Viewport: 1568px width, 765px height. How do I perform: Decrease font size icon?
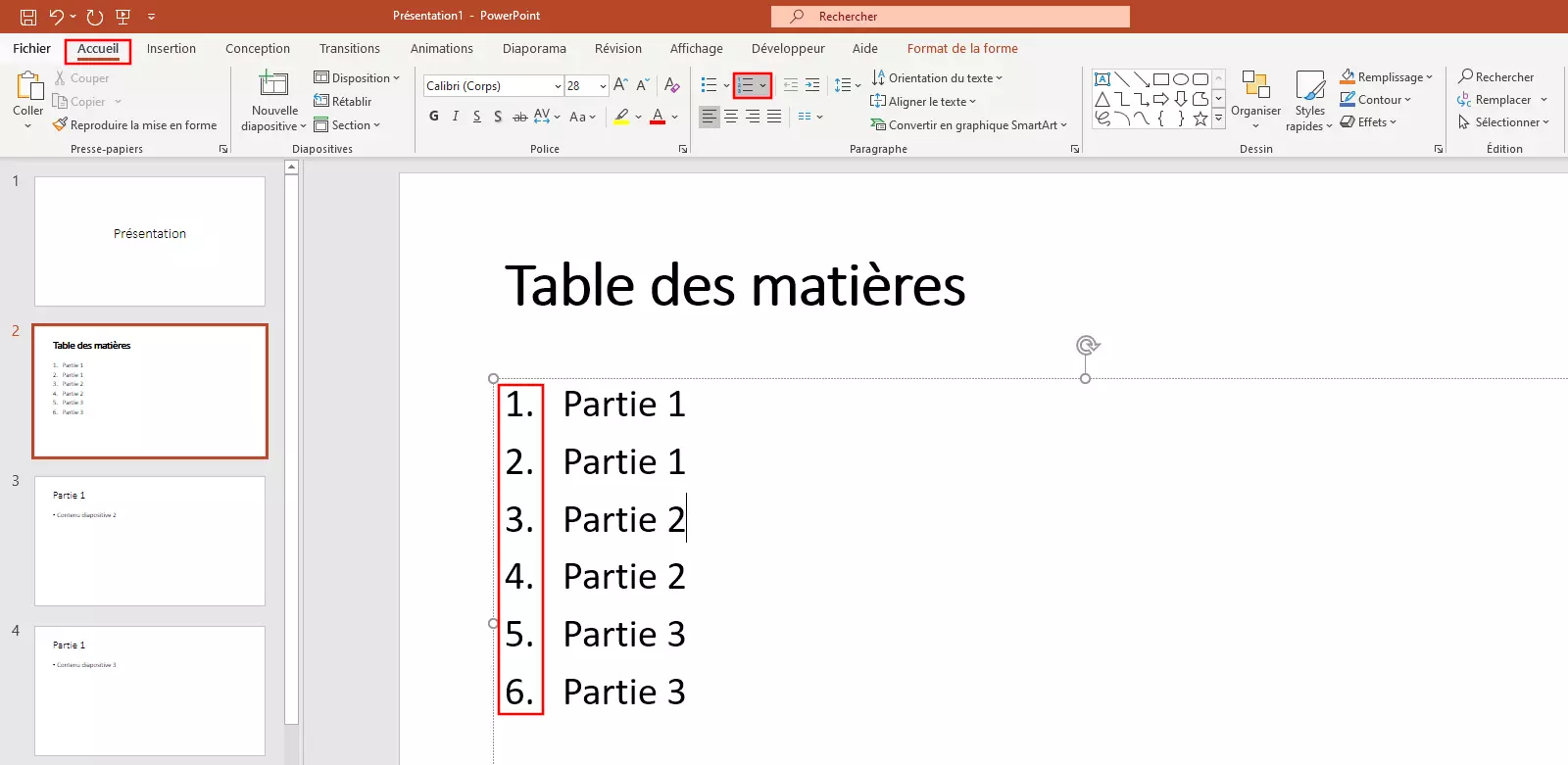(643, 85)
